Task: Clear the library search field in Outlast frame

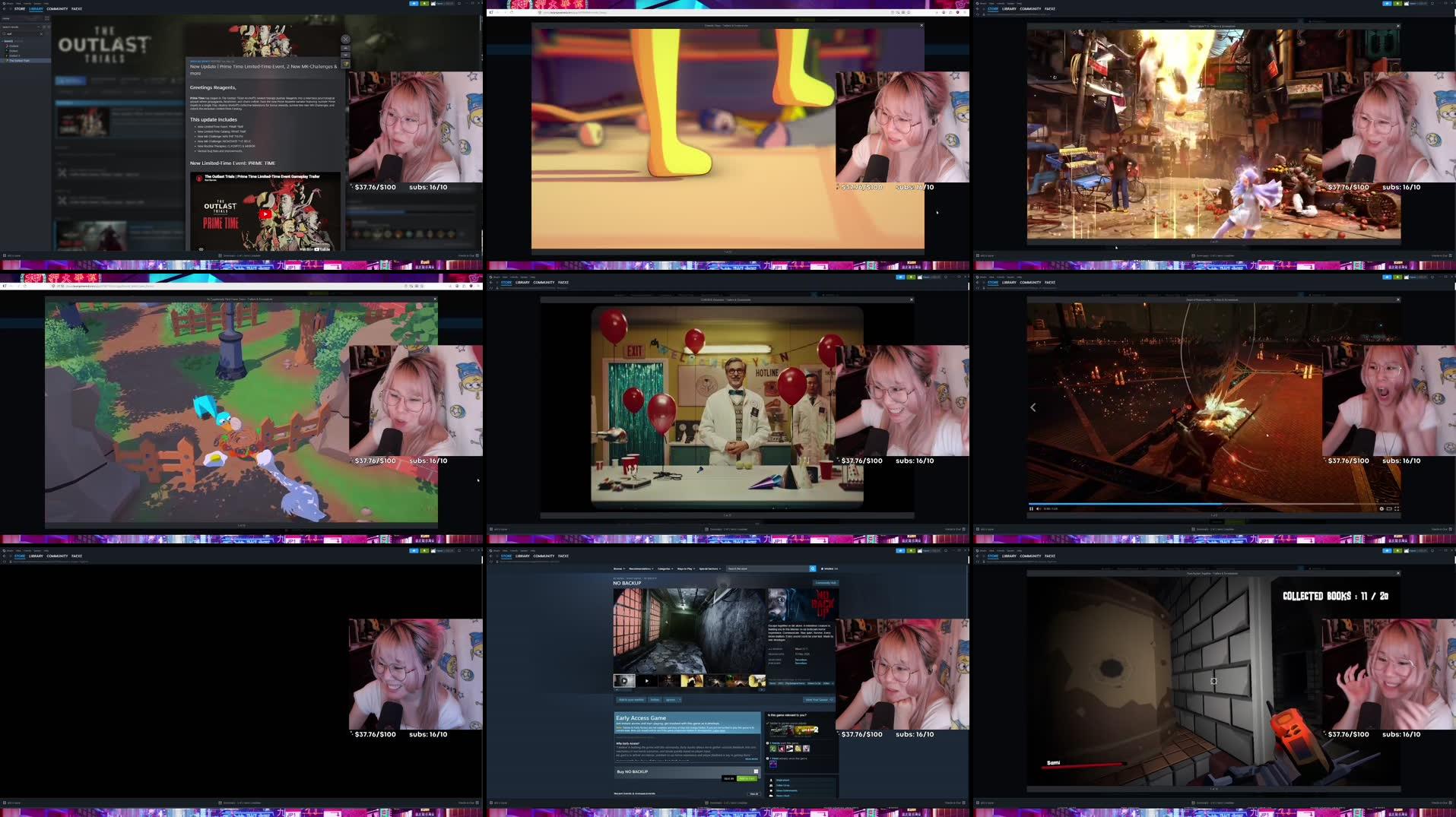Action: 41,33
